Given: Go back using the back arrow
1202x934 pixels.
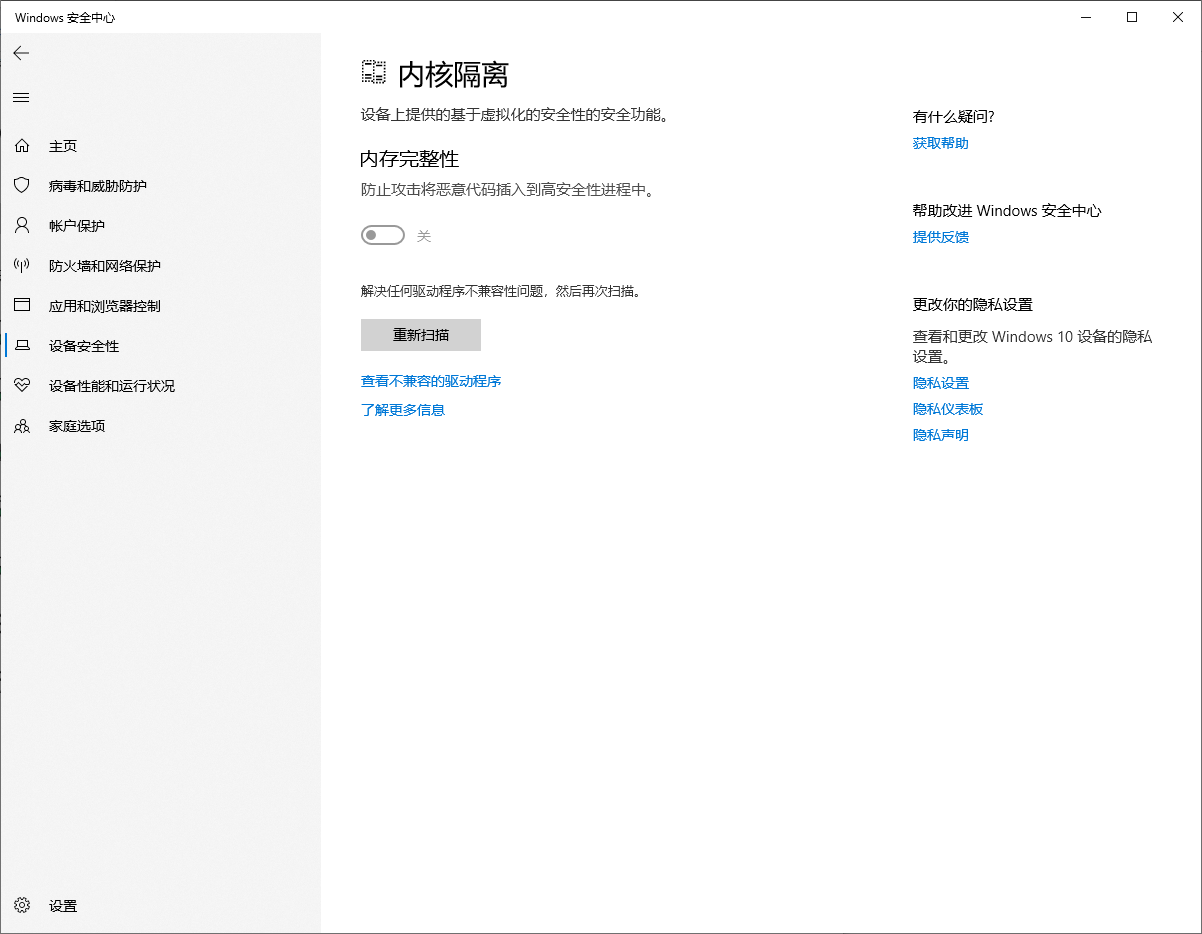Looking at the screenshot, I should point(21,53).
